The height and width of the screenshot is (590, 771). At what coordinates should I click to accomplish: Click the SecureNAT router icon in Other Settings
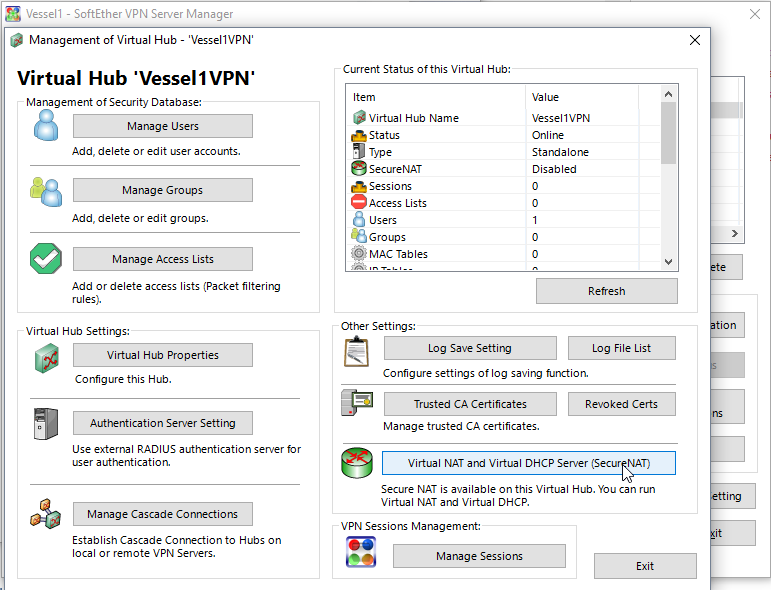pos(357,462)
